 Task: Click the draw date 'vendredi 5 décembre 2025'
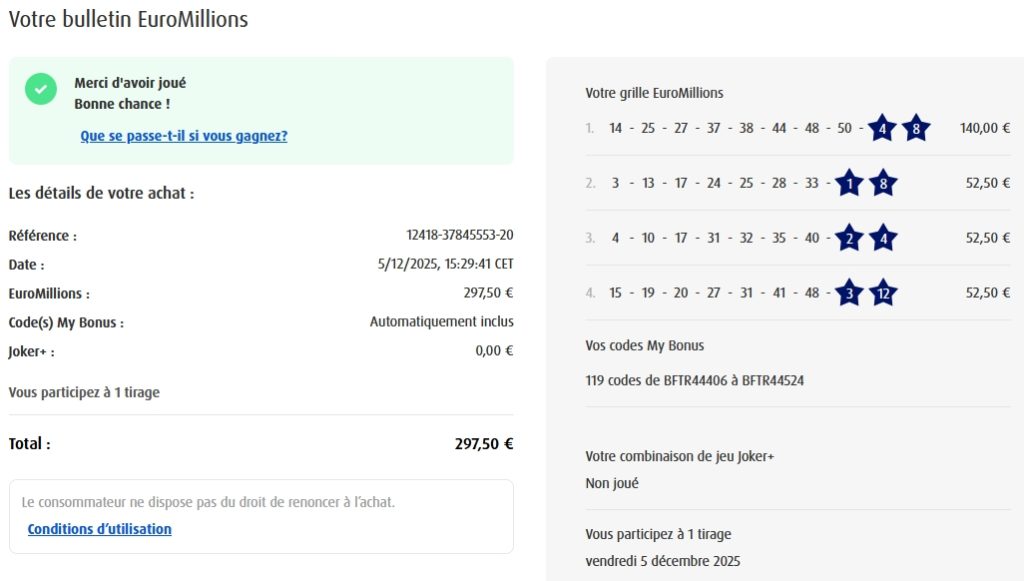tap(663, 561)
